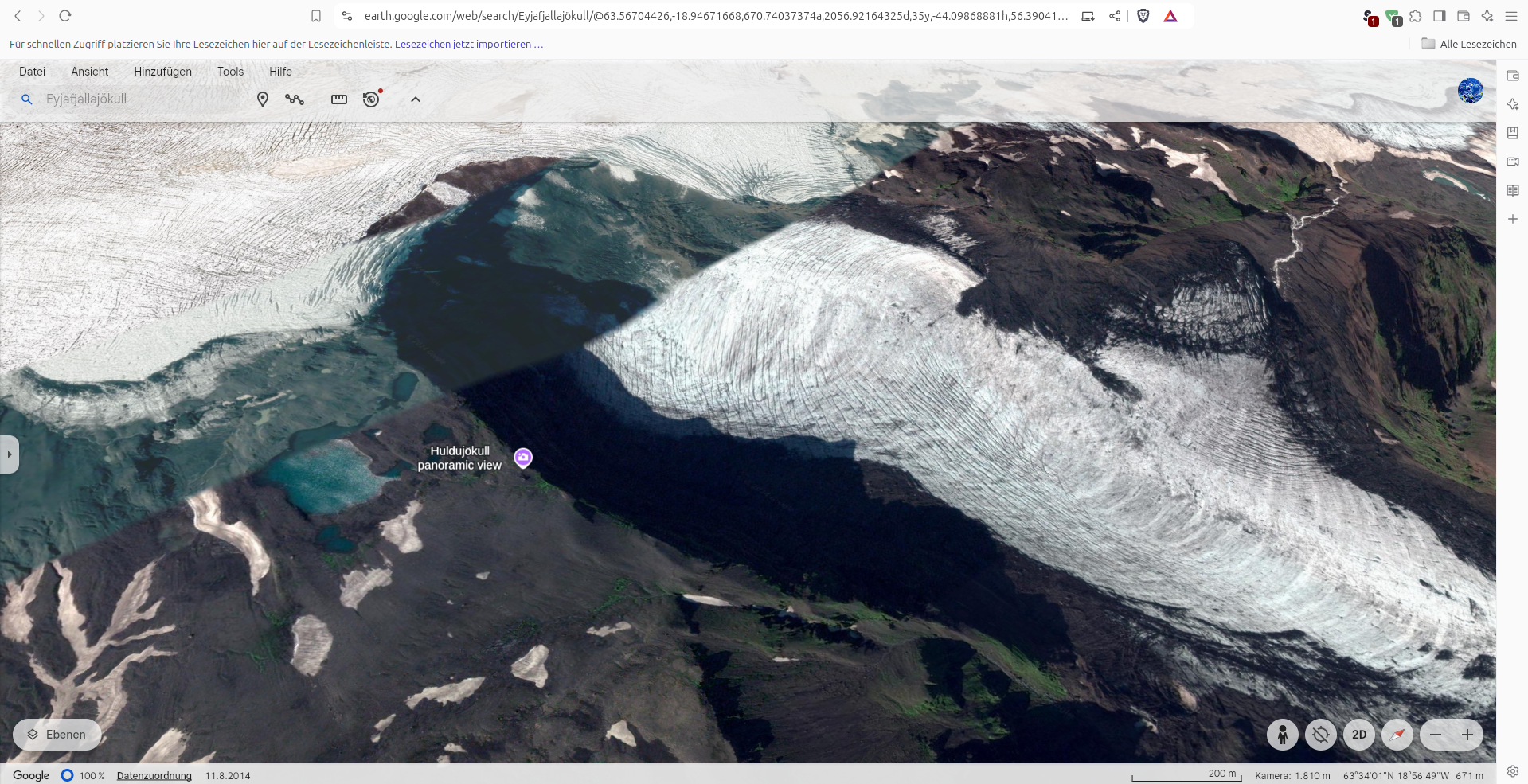The width and height of the screenshot is (1528, 784).
Task: Go forward with the browser forward arrow
Action: coord(41,16)
